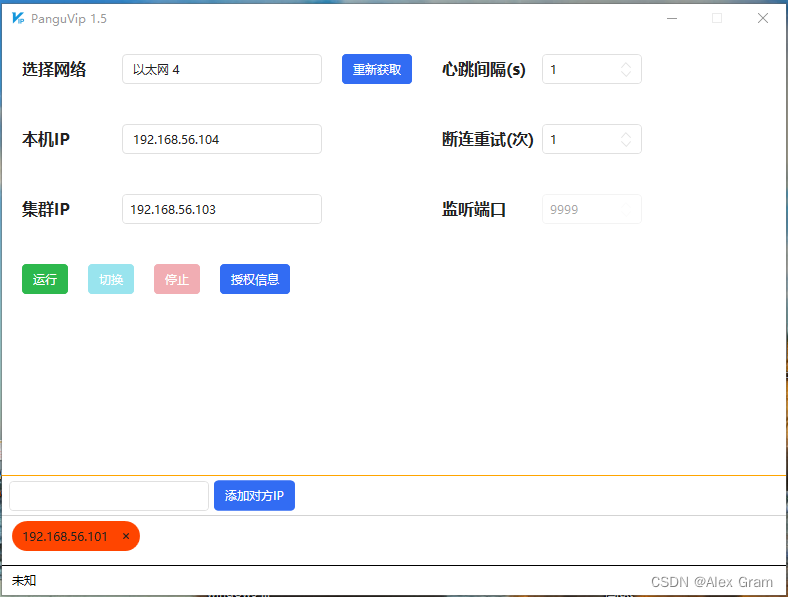This screenshot has width=788, height=597.
Task: Click the 心跳间隔 input showing 1
Action: [592, 69]
